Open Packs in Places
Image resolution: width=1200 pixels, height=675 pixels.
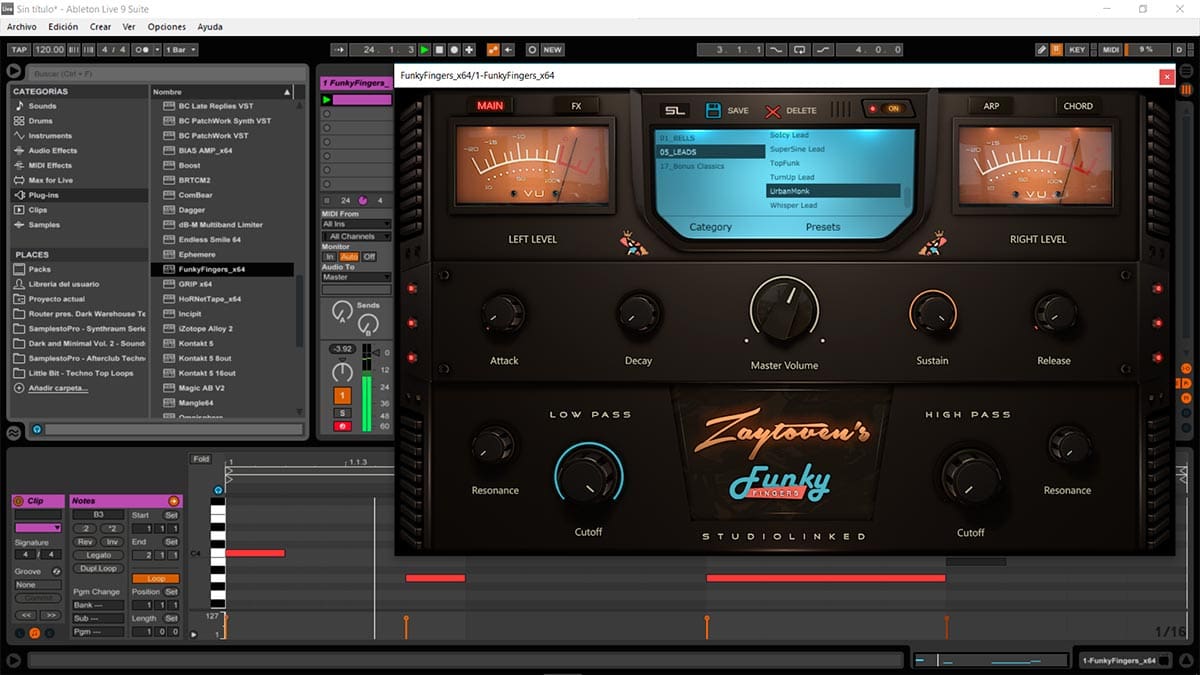click(40, 269)
